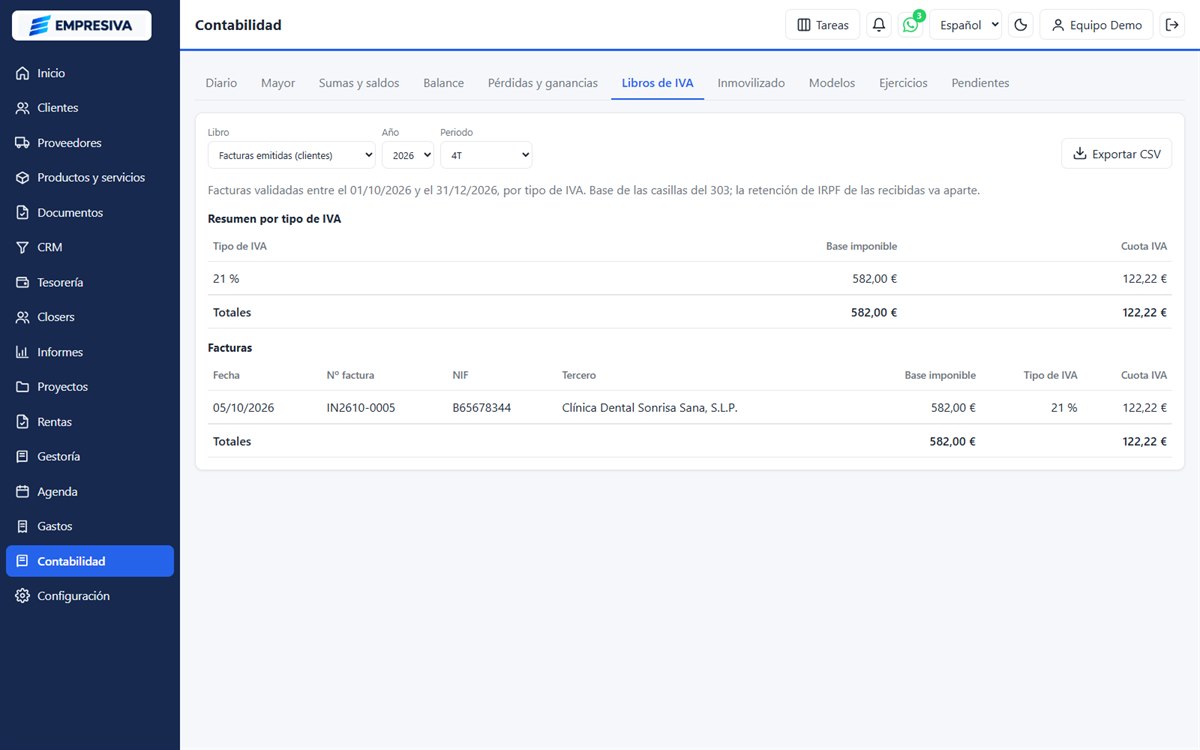Click the Clientes people icon
The image size is (1200, 750).
pyautogui.click(x=22, y=108)
